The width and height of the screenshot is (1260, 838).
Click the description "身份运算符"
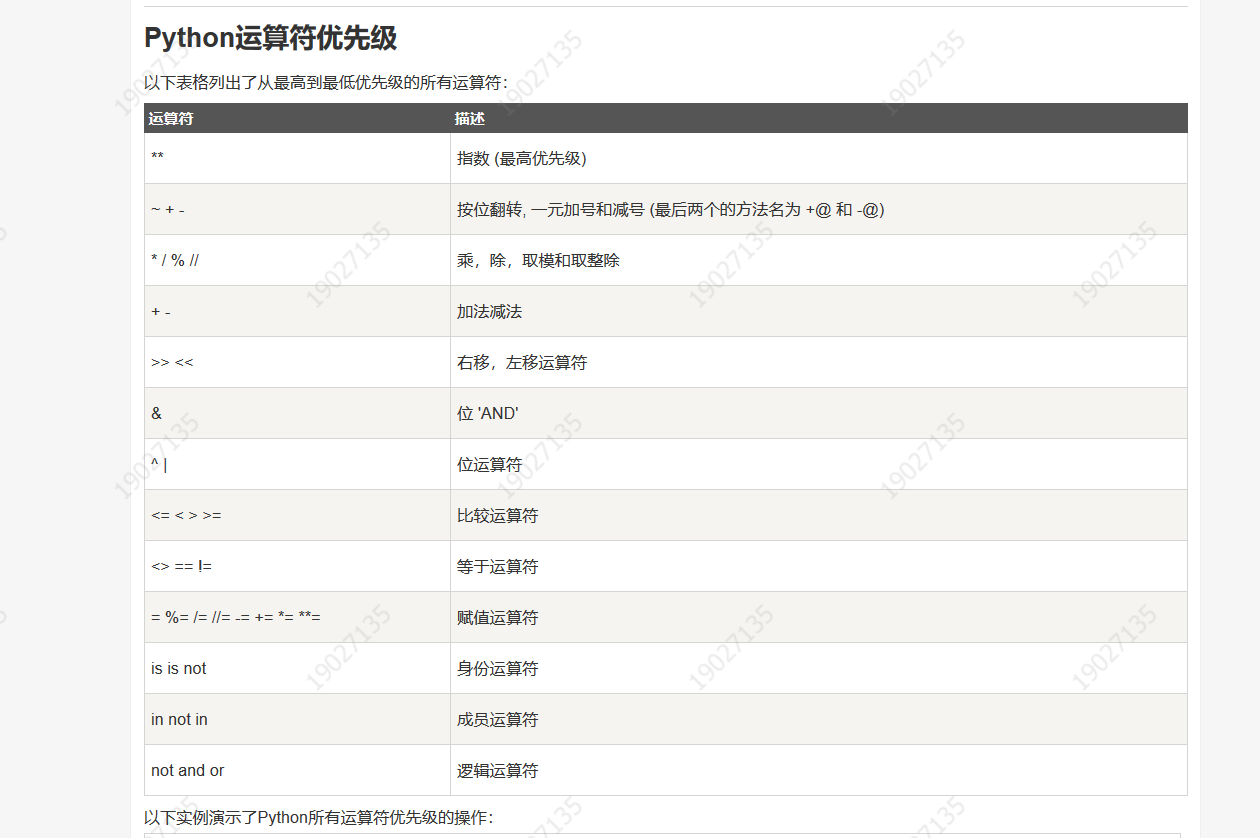[497, 668]
